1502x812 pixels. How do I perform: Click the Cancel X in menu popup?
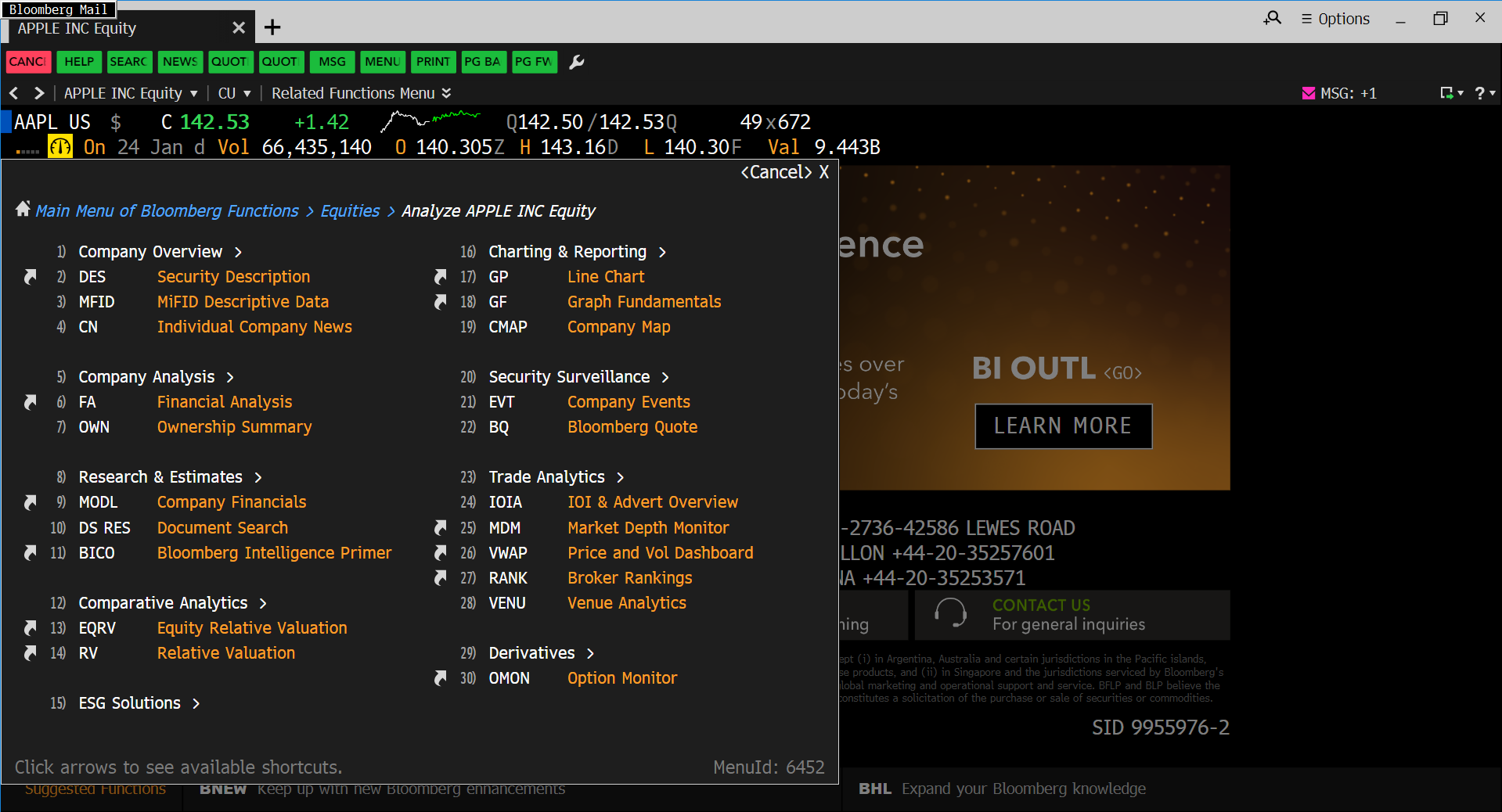coord(785,172)
